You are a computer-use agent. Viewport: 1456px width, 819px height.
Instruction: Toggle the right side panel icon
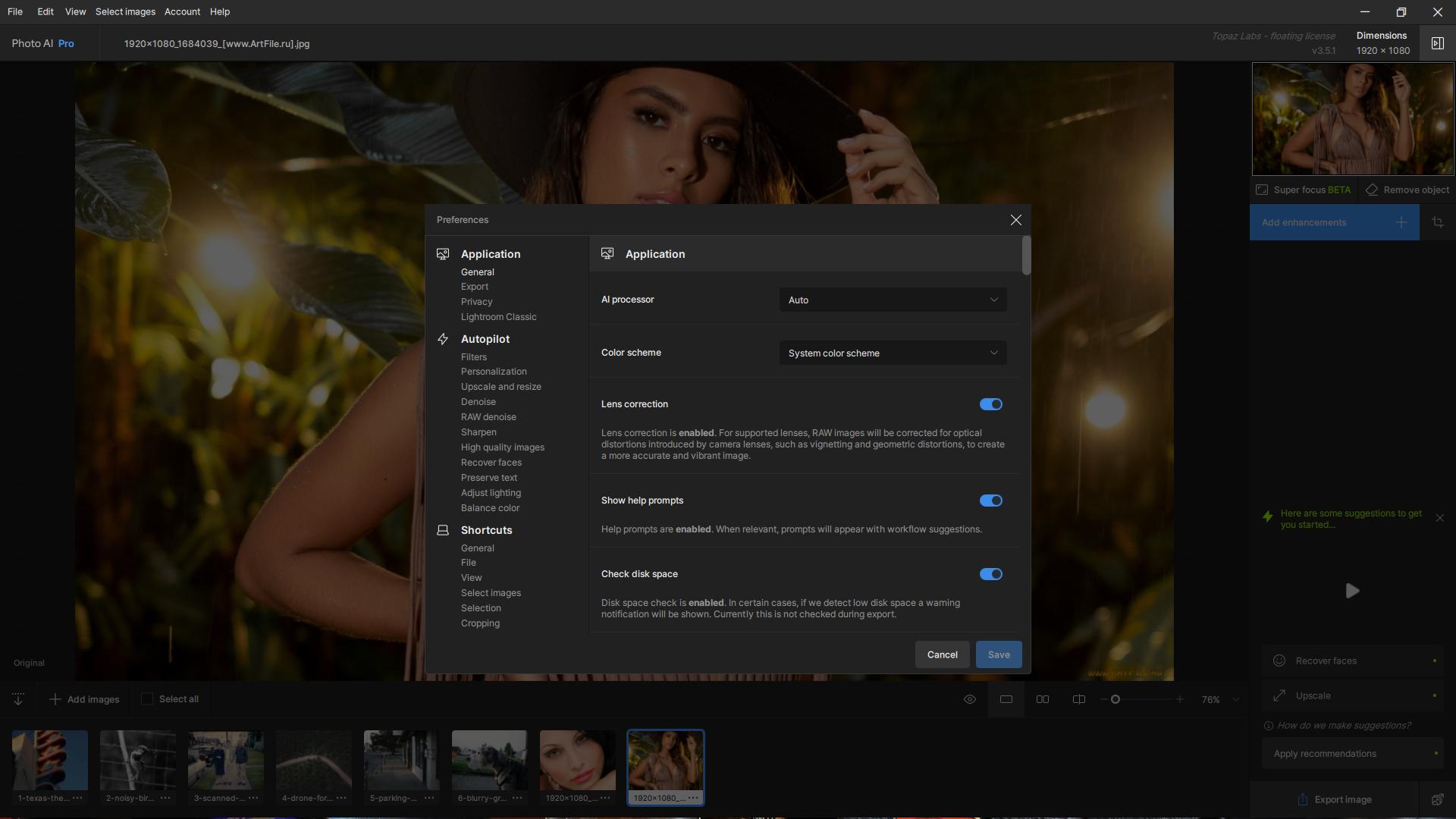(1437, 43)
